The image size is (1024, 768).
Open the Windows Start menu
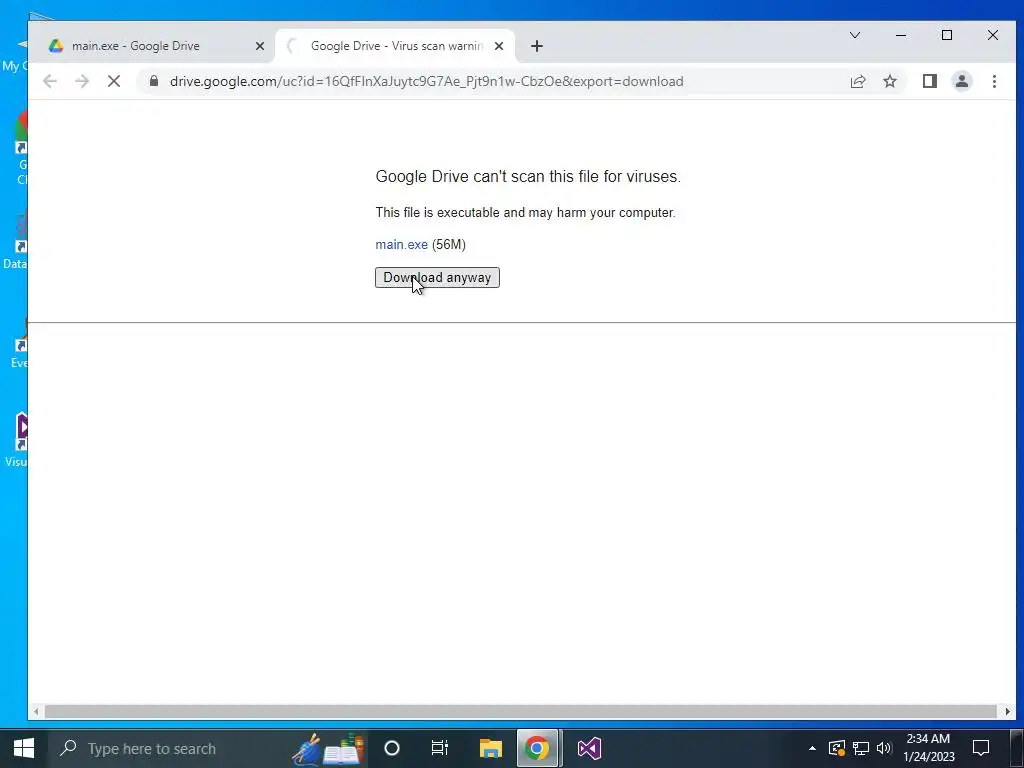pyautogui.click(x=24, y=748)
